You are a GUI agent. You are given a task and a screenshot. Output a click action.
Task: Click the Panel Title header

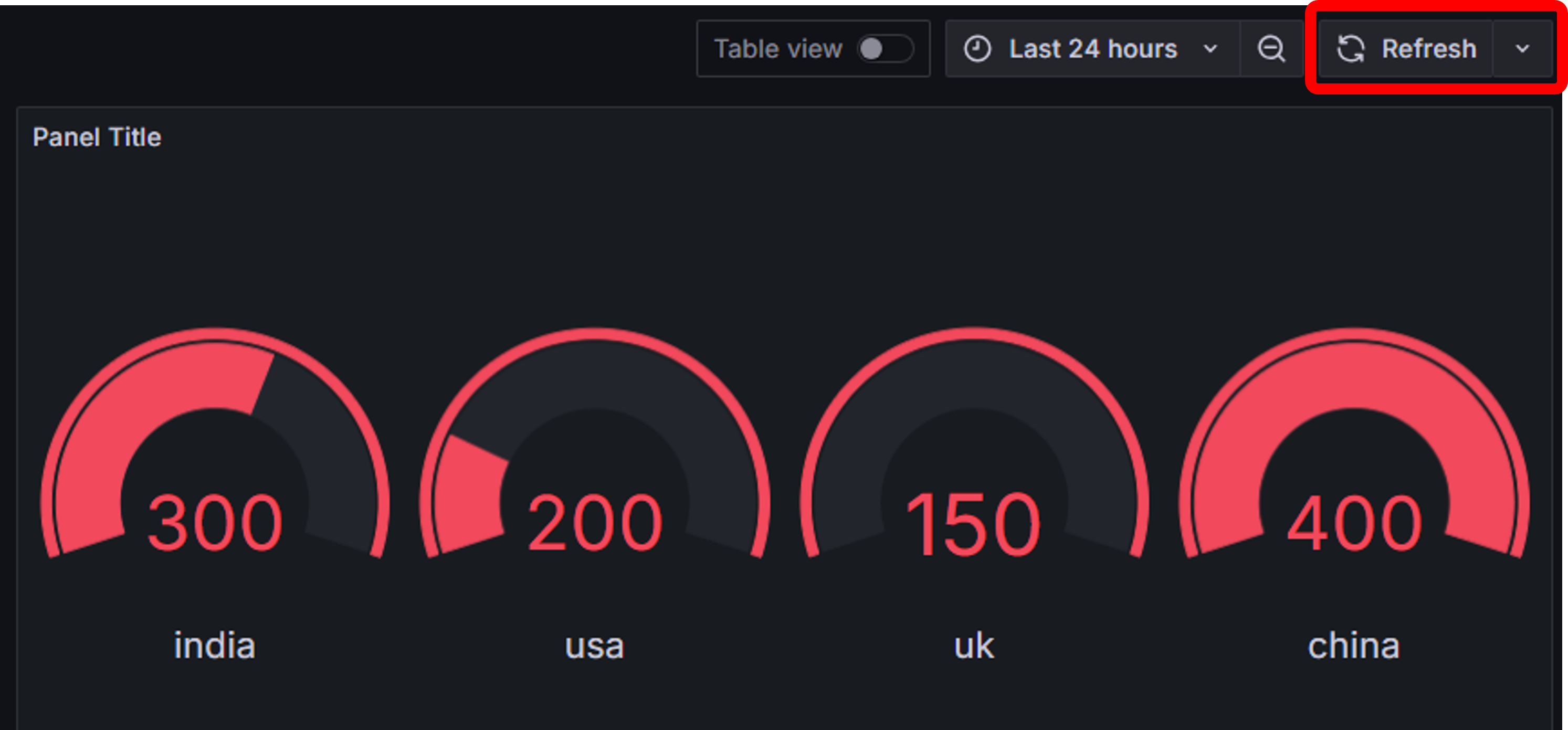97,137
